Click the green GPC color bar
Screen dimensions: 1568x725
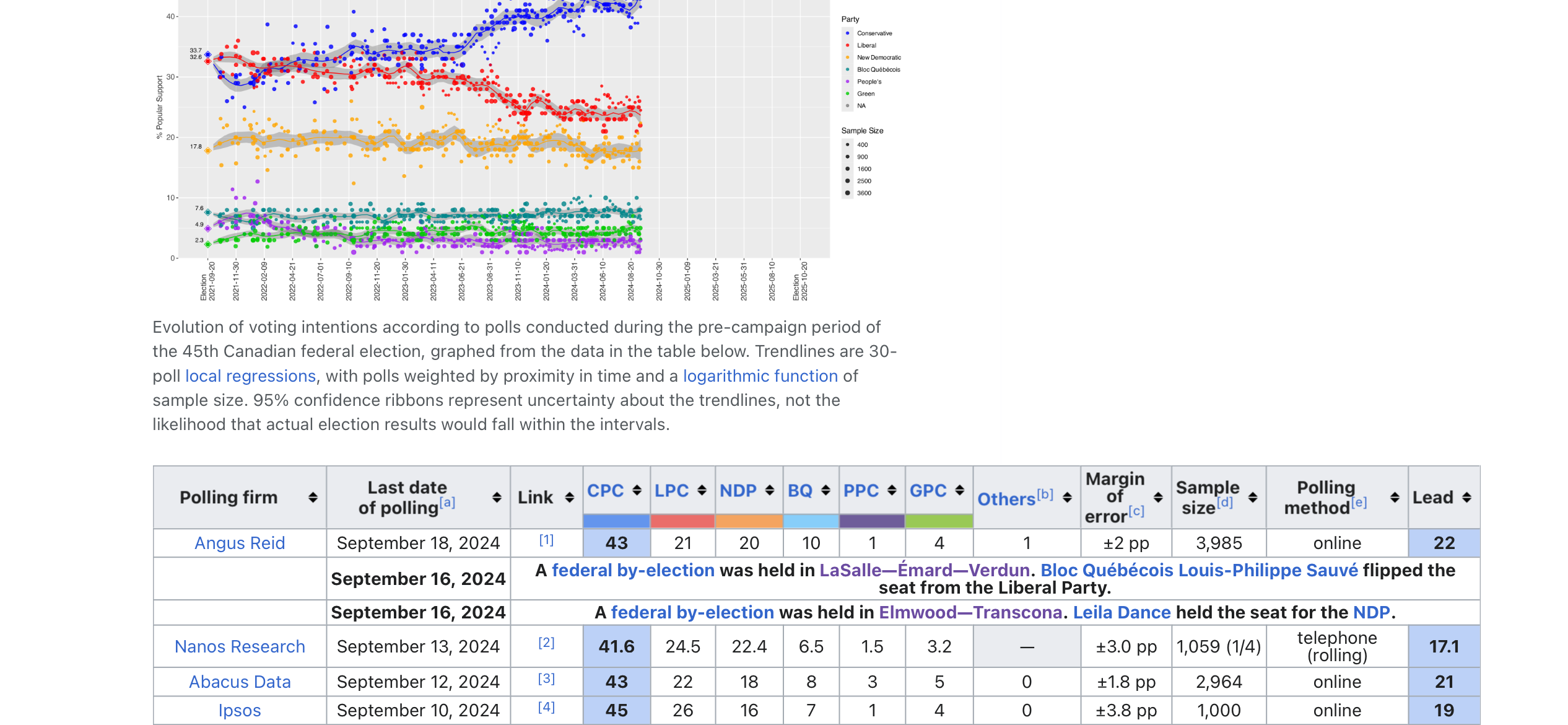click(939, 521)
